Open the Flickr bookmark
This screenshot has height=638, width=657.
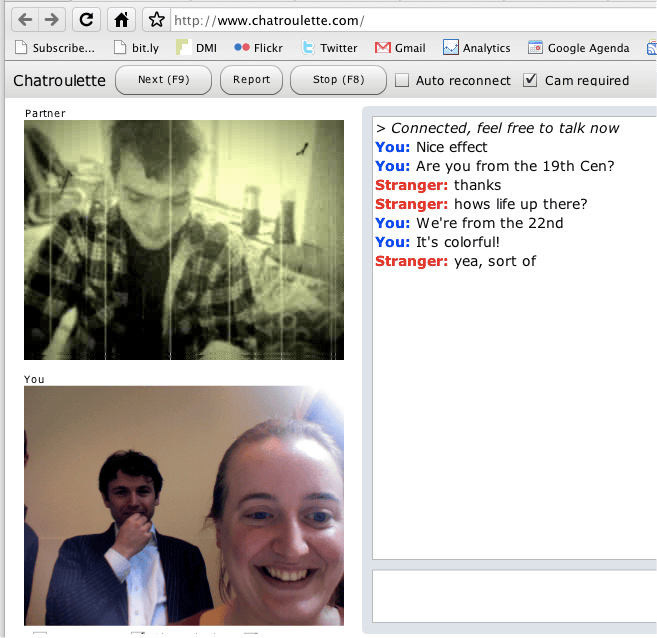tap(259, 48)
